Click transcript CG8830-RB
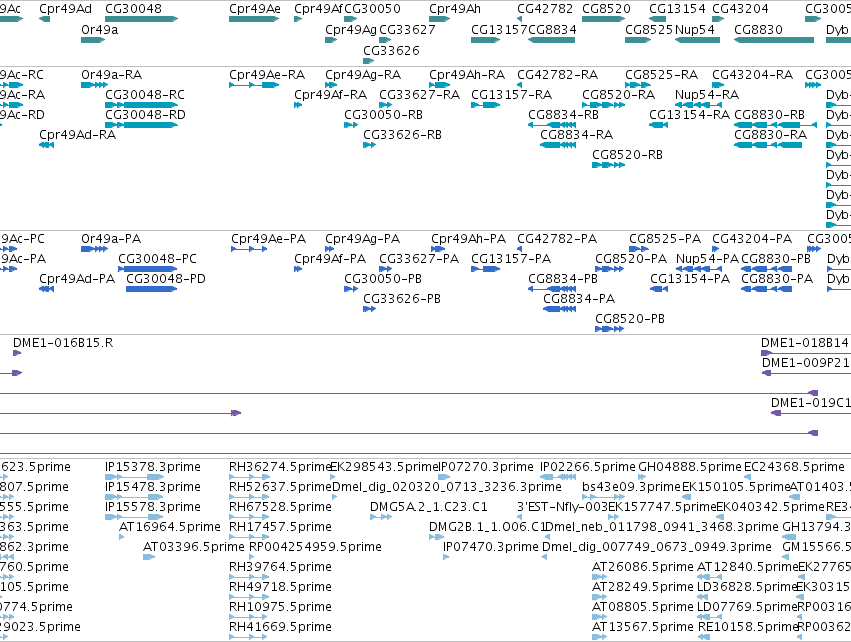This screenshot has width=851, height=642. coord(770,115)
